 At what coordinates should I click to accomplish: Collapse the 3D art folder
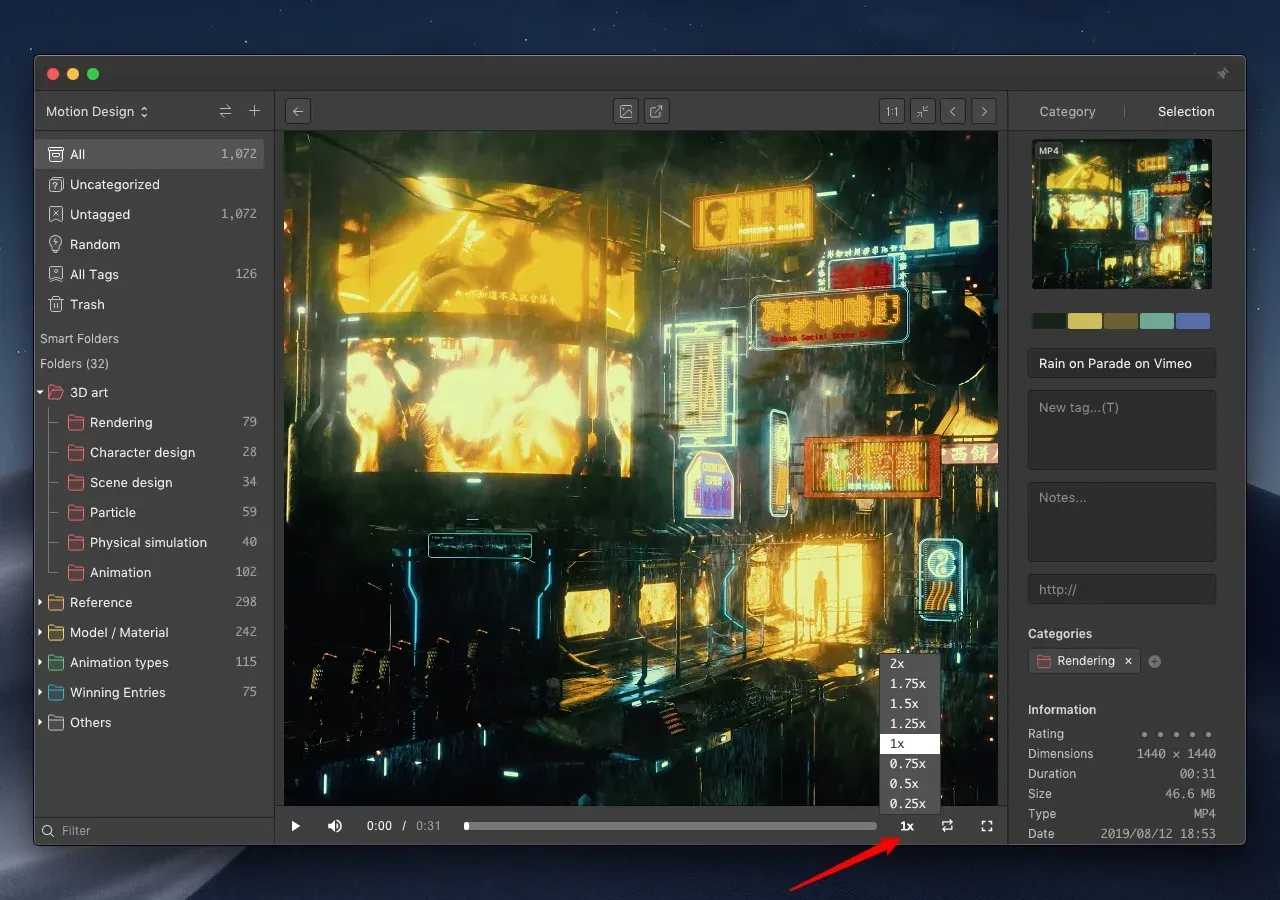tap(41, 392)
